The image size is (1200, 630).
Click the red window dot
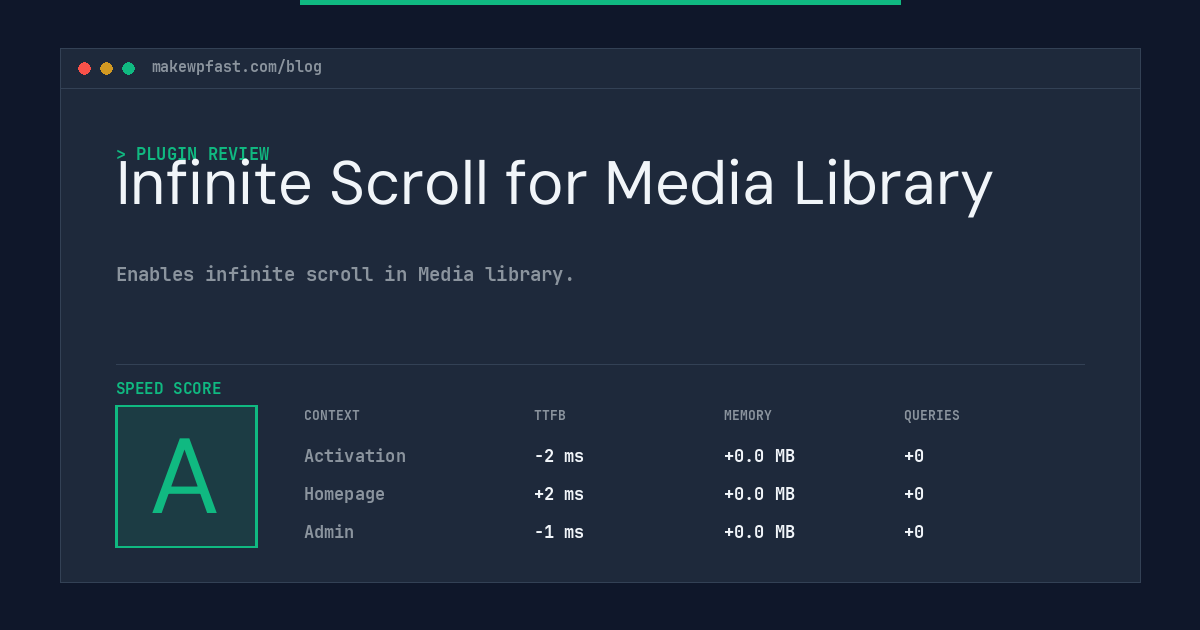point(84,68)
